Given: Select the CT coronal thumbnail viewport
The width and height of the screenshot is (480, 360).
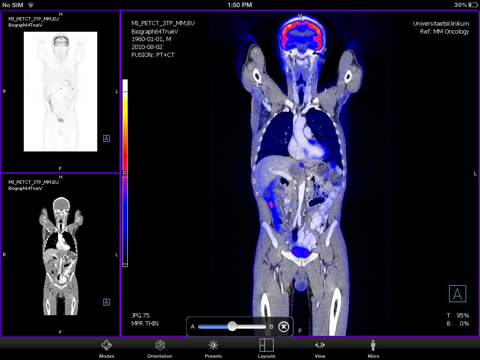Looking at the screenshot, I should (60, 255).
